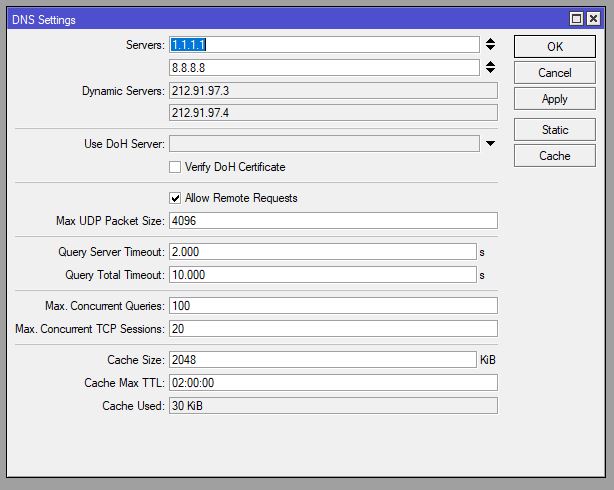The height and width of the screenshot is (490, 614).
Task: Click the 8.8.8.8 server field
Action: (x=324, y=68)
